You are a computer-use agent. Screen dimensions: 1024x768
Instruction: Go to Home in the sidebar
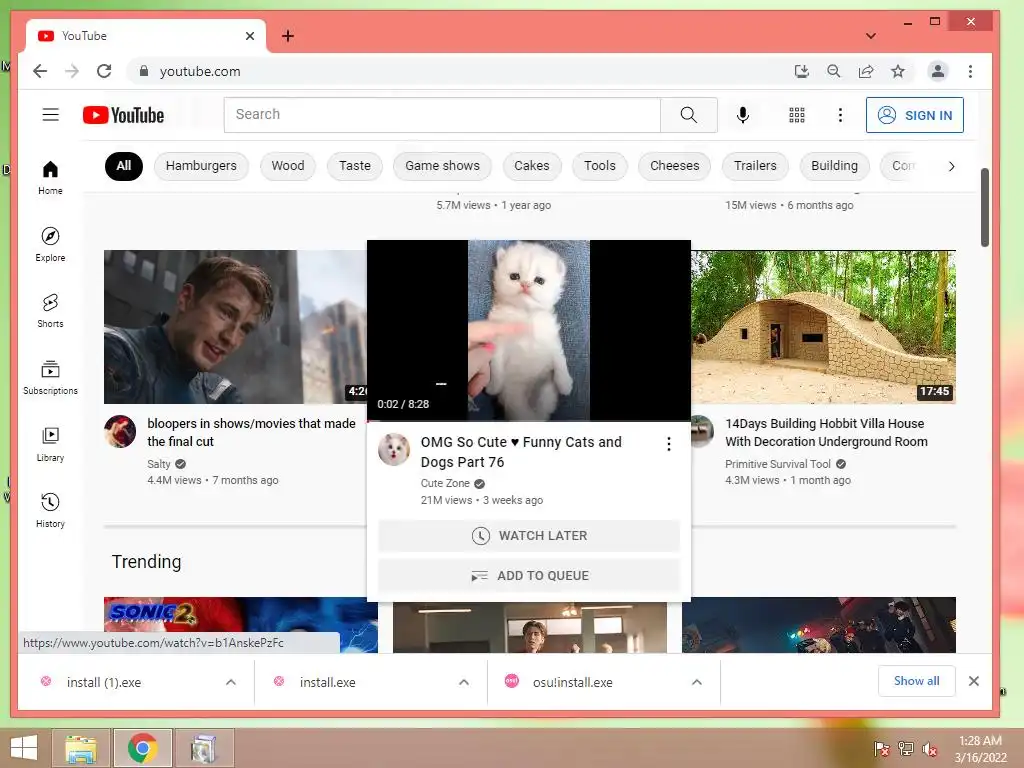[50, 178]
